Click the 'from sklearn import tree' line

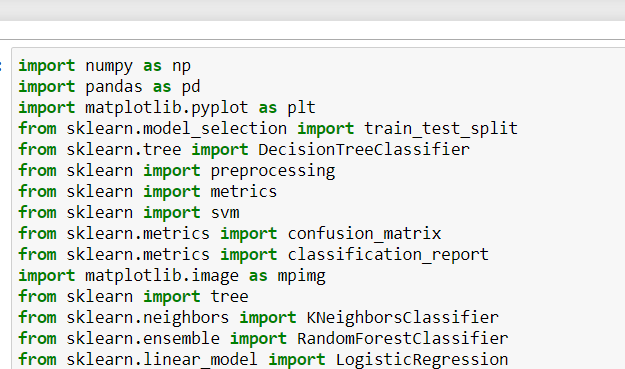tap(133, 296)
